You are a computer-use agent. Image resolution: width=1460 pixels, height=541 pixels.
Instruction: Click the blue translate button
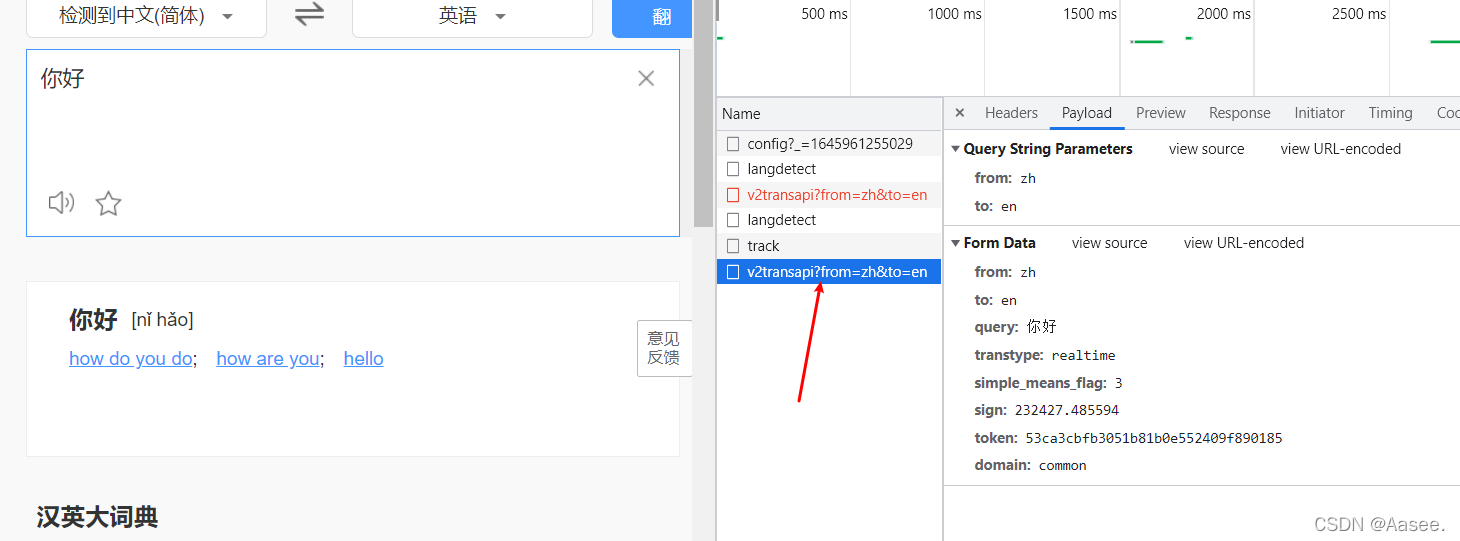tap(652, 18)
